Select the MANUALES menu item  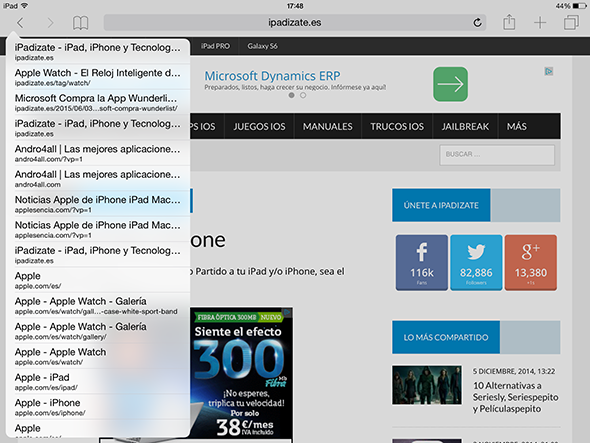[328, 126]
